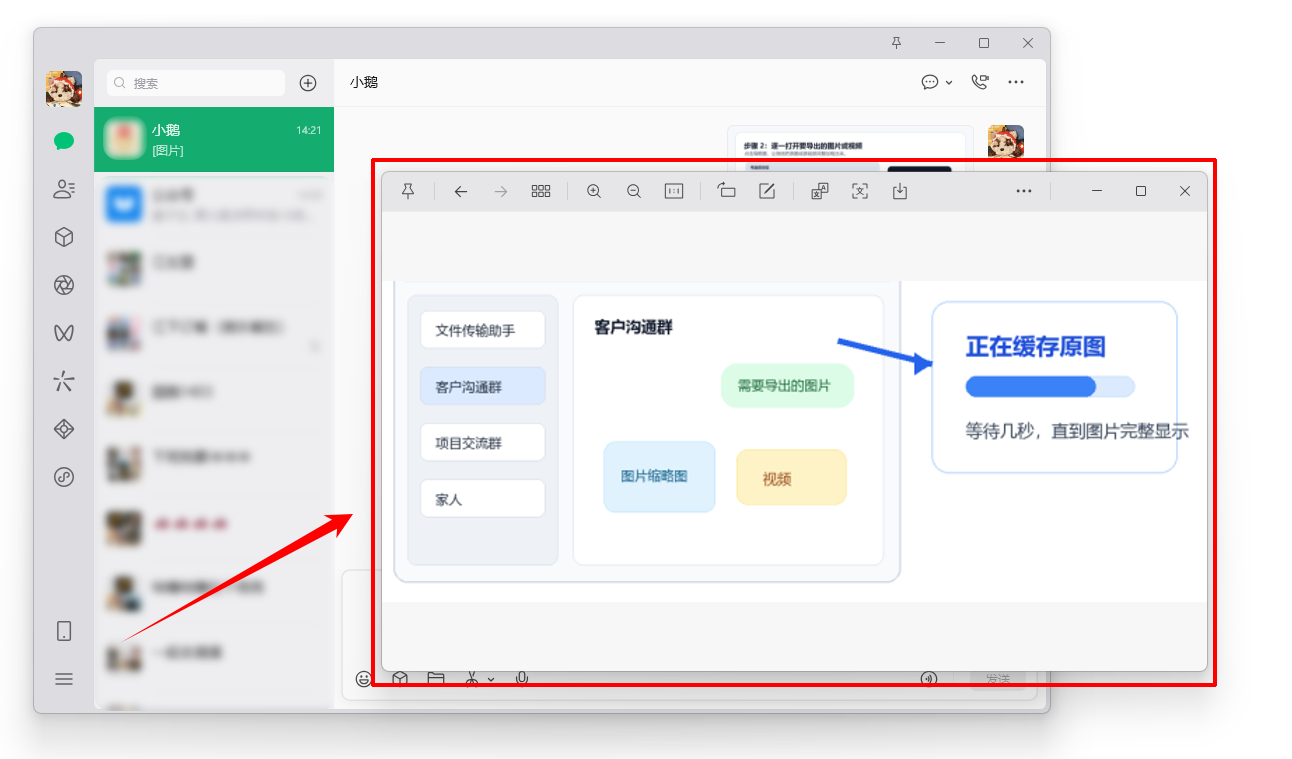
Task: Zoom out of the image
Action: pyautogui.click(x=634, y=191)
